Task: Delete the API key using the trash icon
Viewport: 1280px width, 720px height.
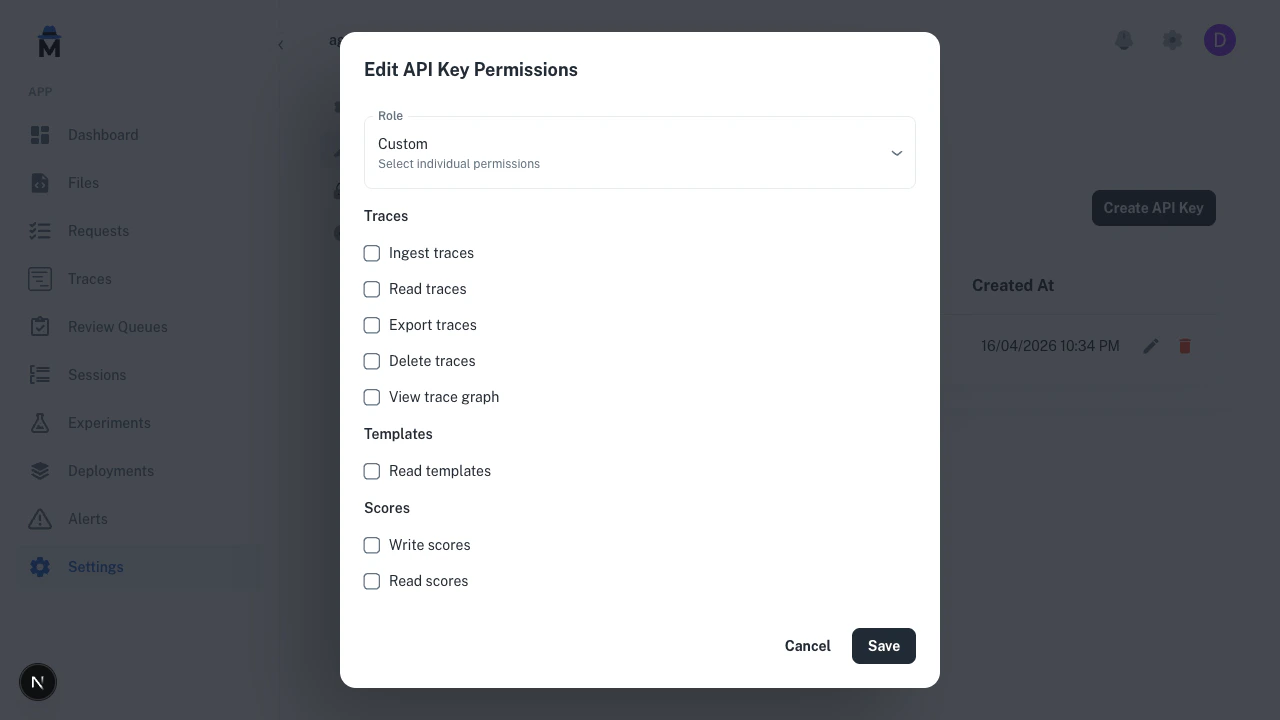Action: [1184, 346]
